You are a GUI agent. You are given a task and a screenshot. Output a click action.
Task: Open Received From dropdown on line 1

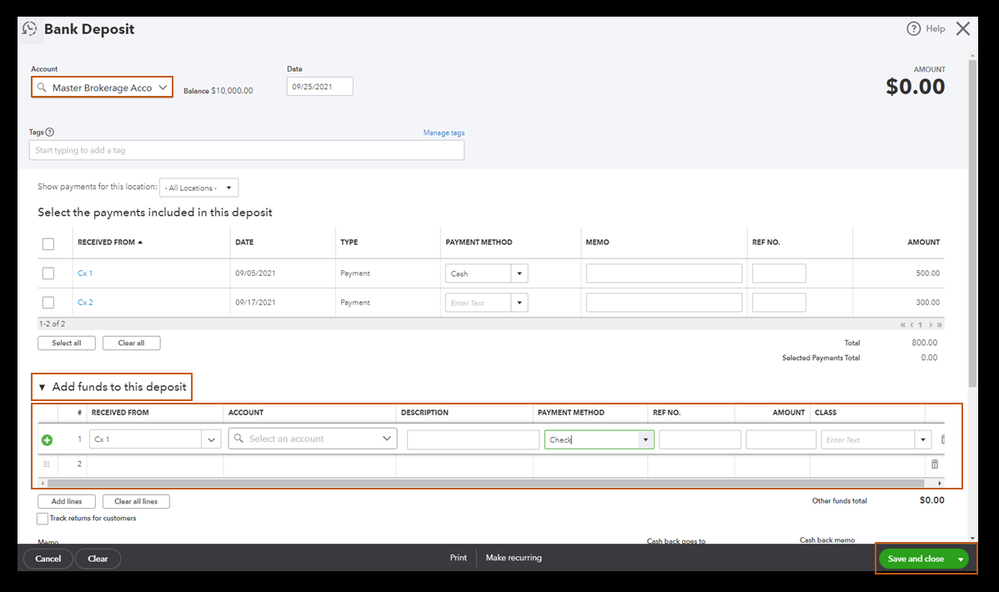[212, 439]
